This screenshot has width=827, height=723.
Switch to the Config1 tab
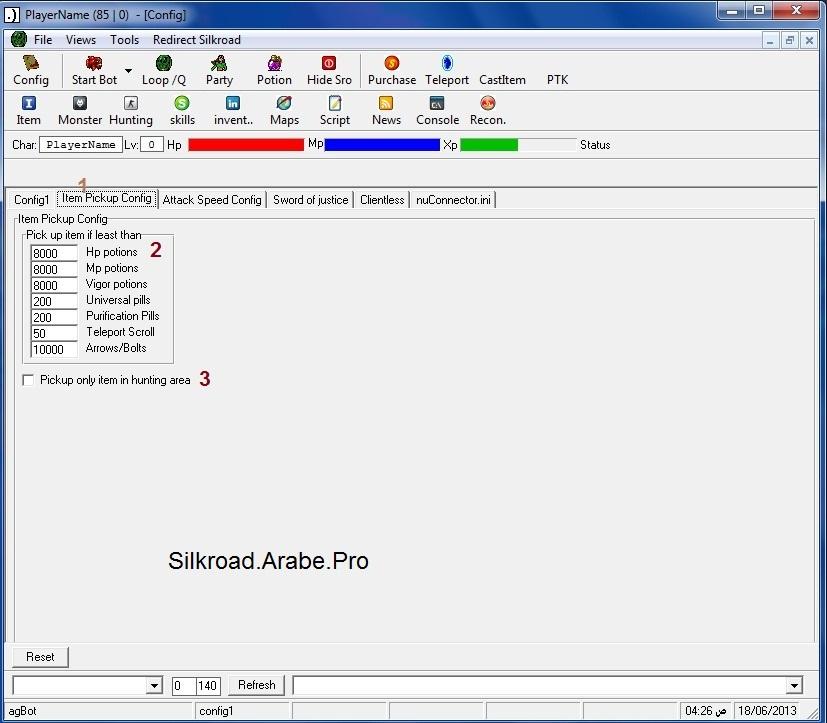click(32, 200)
